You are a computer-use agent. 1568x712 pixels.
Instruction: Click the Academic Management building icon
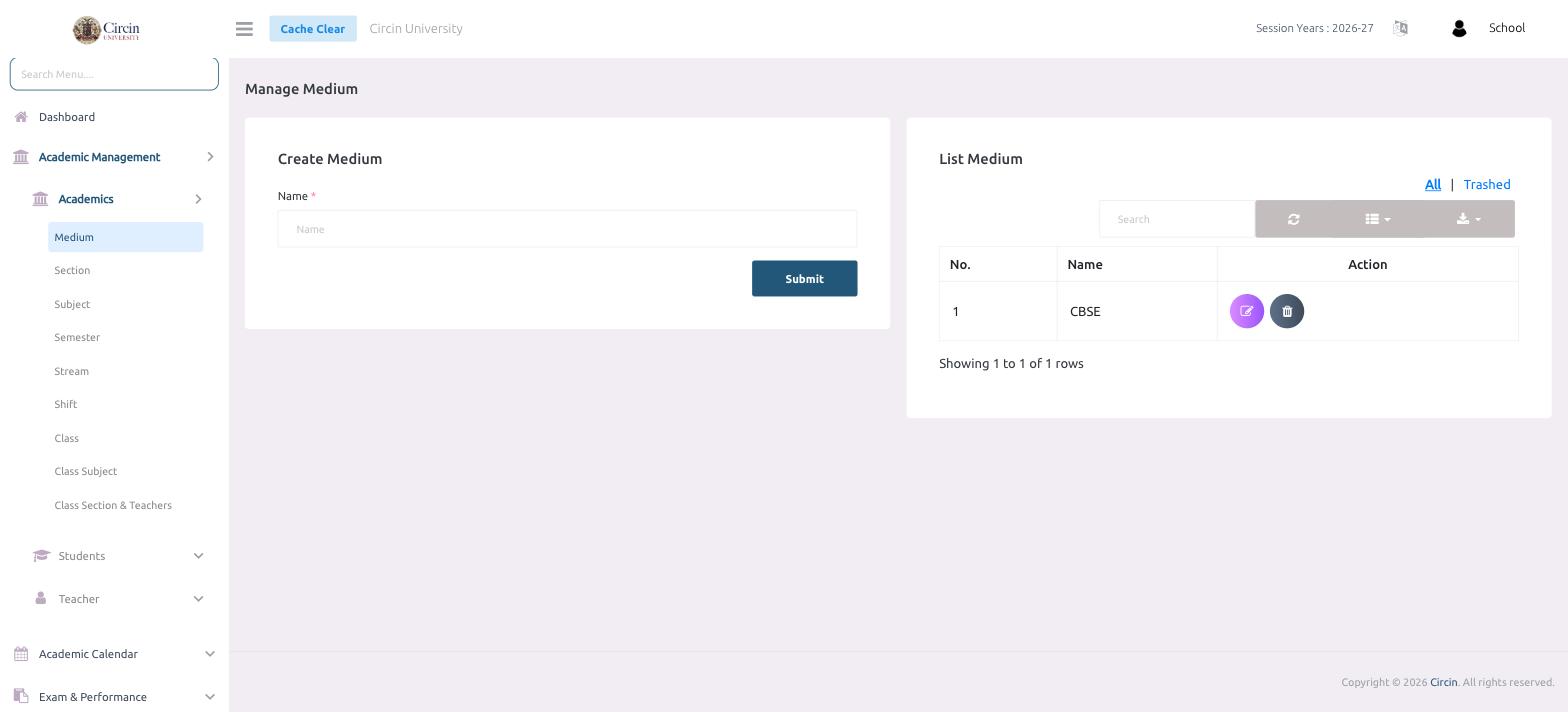[21, 157]
